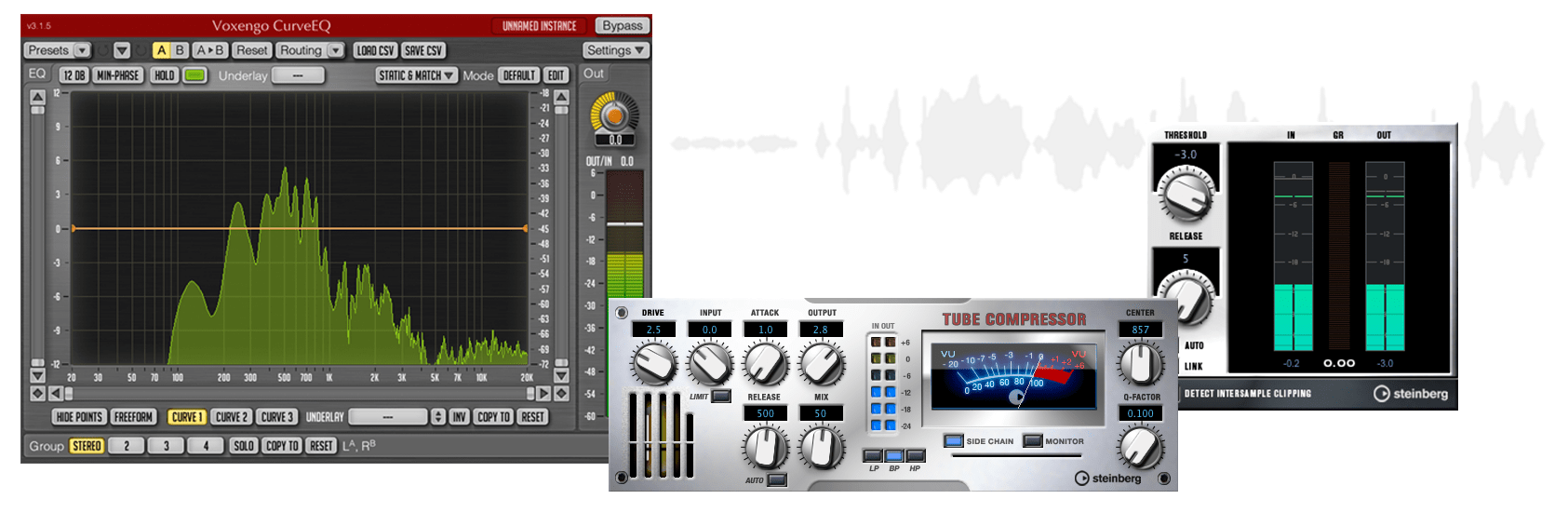Image resolution: width=1568 pixels, height=526 pixels.
Task: Enable the Monitor button
Action: [x=1033, y=441]
